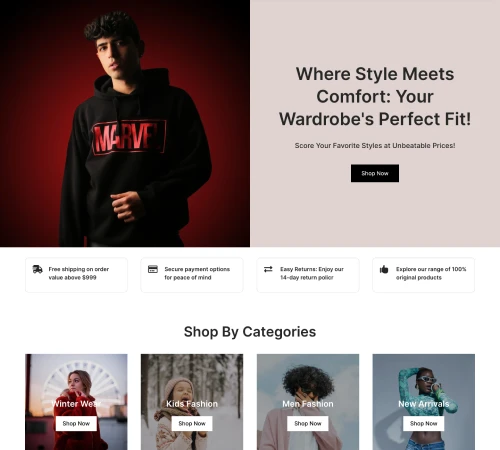The height and width of the screenshot is (450, 500).
Task: Click the easy returns arrows icon
Action: [268, 269]
